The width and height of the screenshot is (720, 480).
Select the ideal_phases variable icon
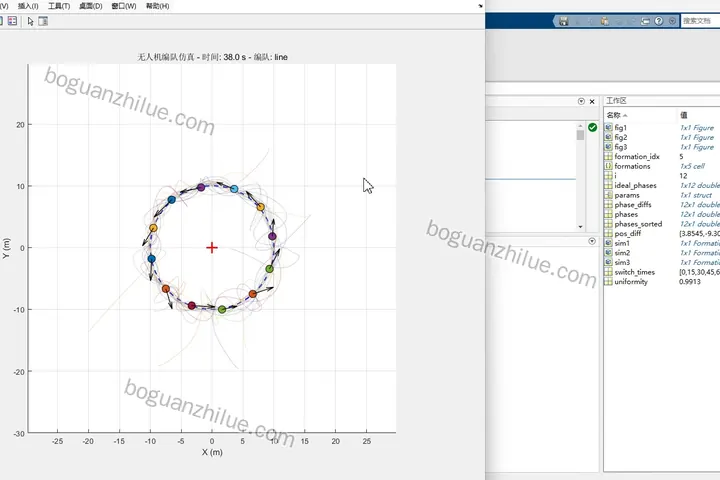(x=608, y=185)
